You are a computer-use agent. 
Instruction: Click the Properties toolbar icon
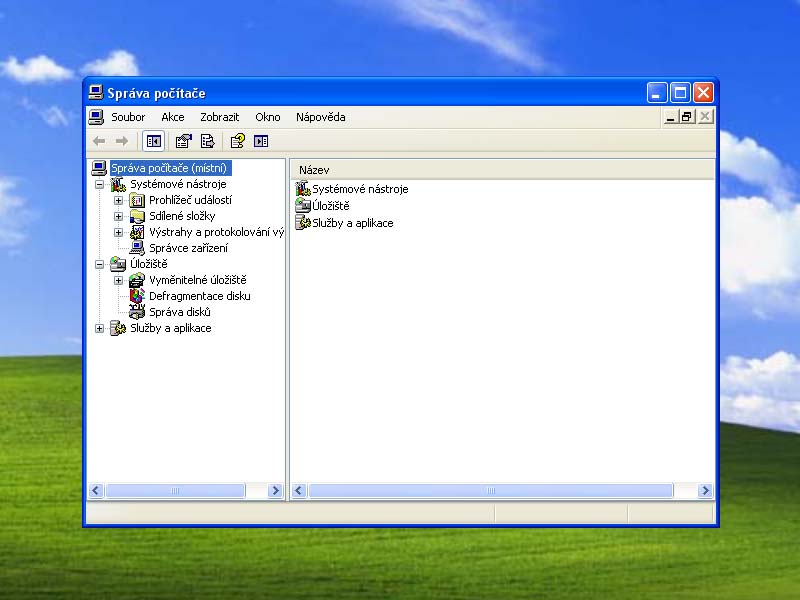click(184, 141)
